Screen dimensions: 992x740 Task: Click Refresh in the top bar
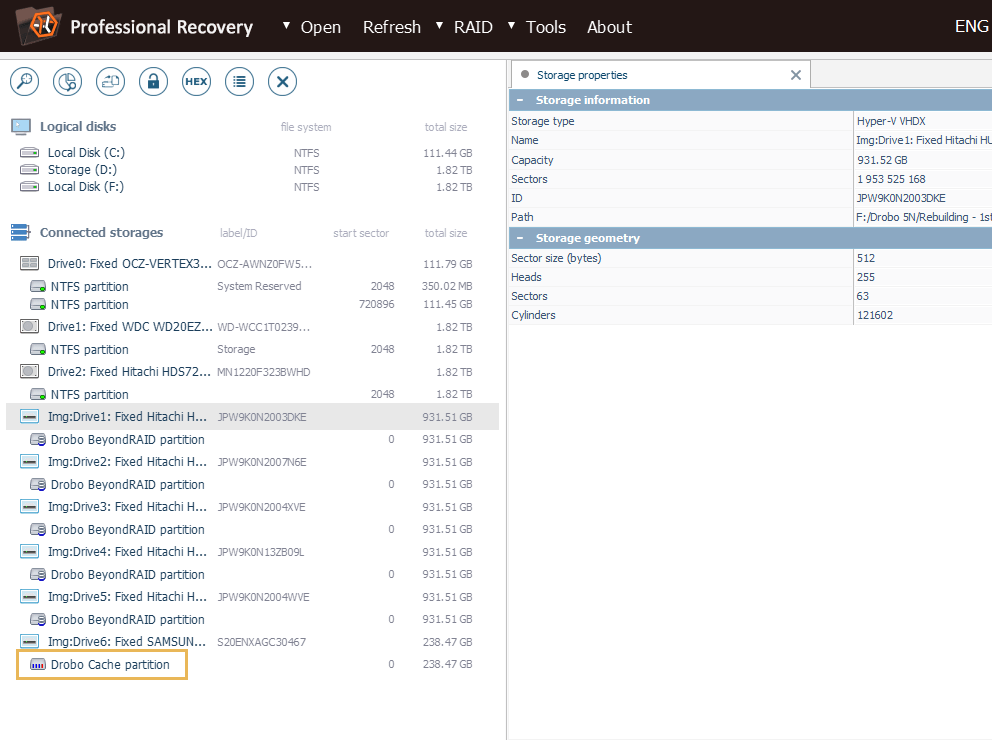coord(392,27)
